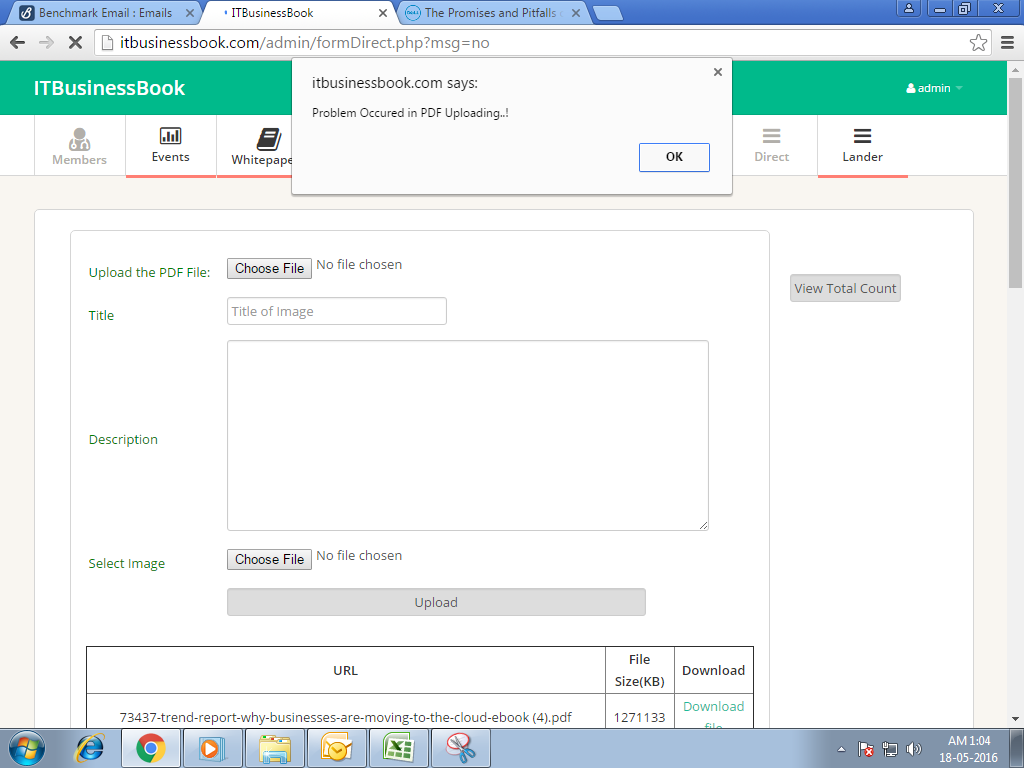The image size is (1024, 768).
Task: Select the Lander menu icon
Action: coord(862,137)
